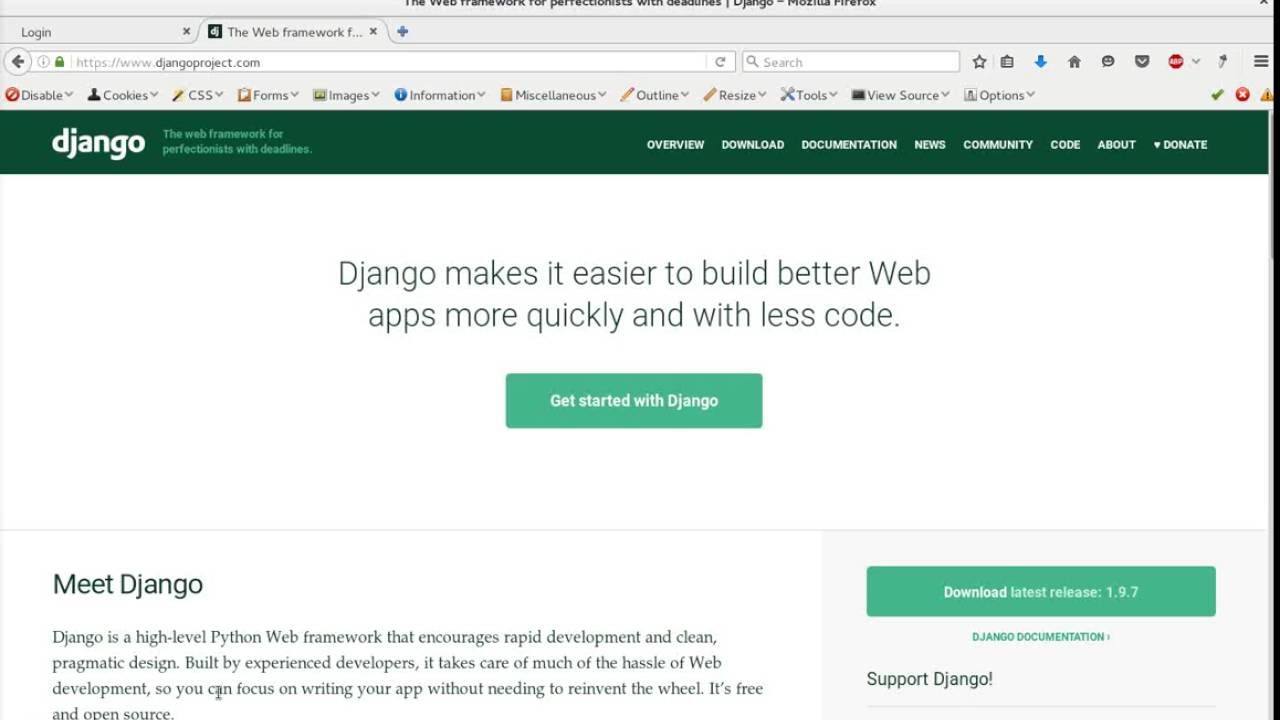The width and height of the screenshot is (1280, 720).
Task: Bookmark this page with the star icon
Action: (979, 62)
